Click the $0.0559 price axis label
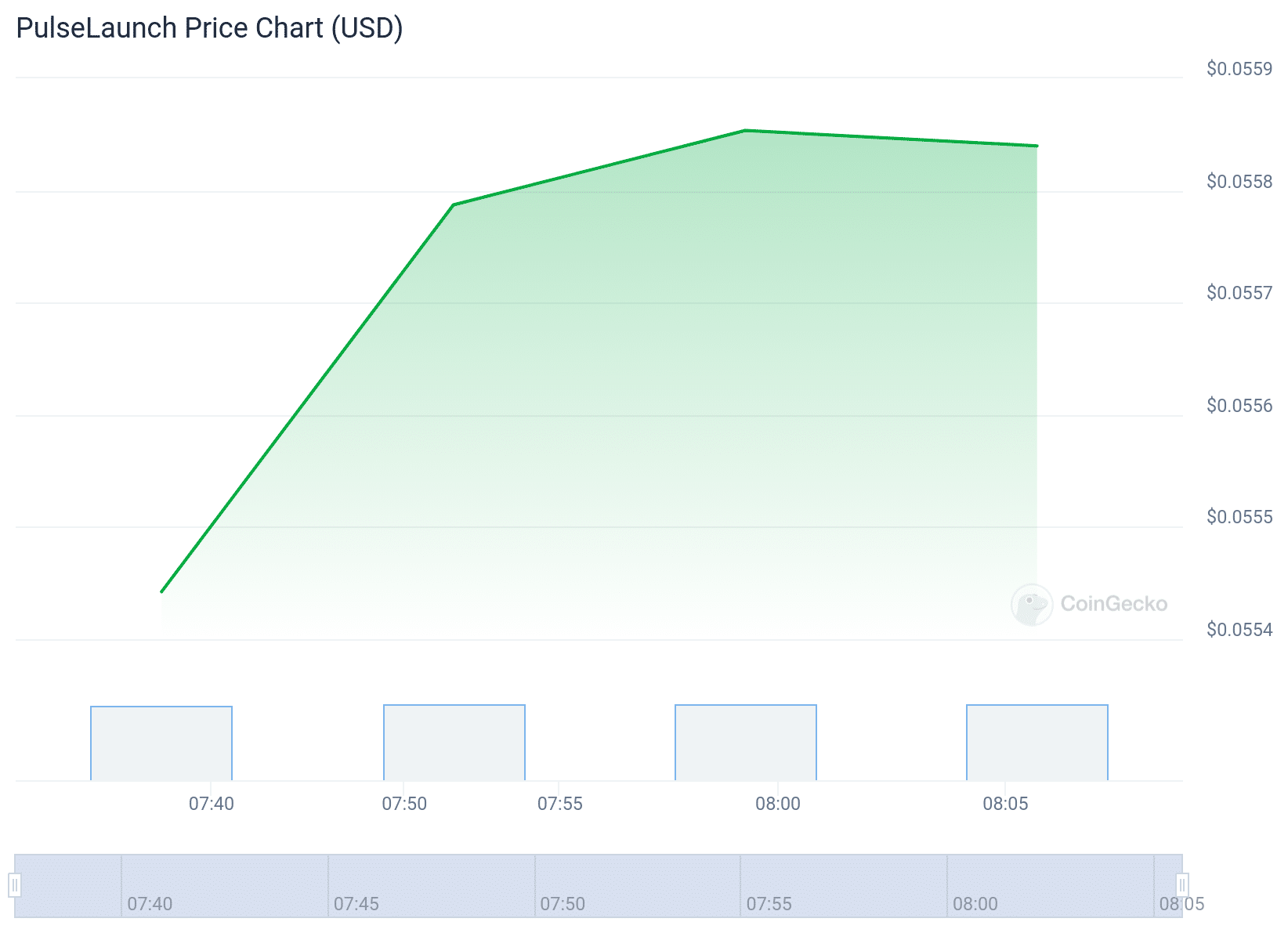 pyautogui.click(x=1239, y=69)
